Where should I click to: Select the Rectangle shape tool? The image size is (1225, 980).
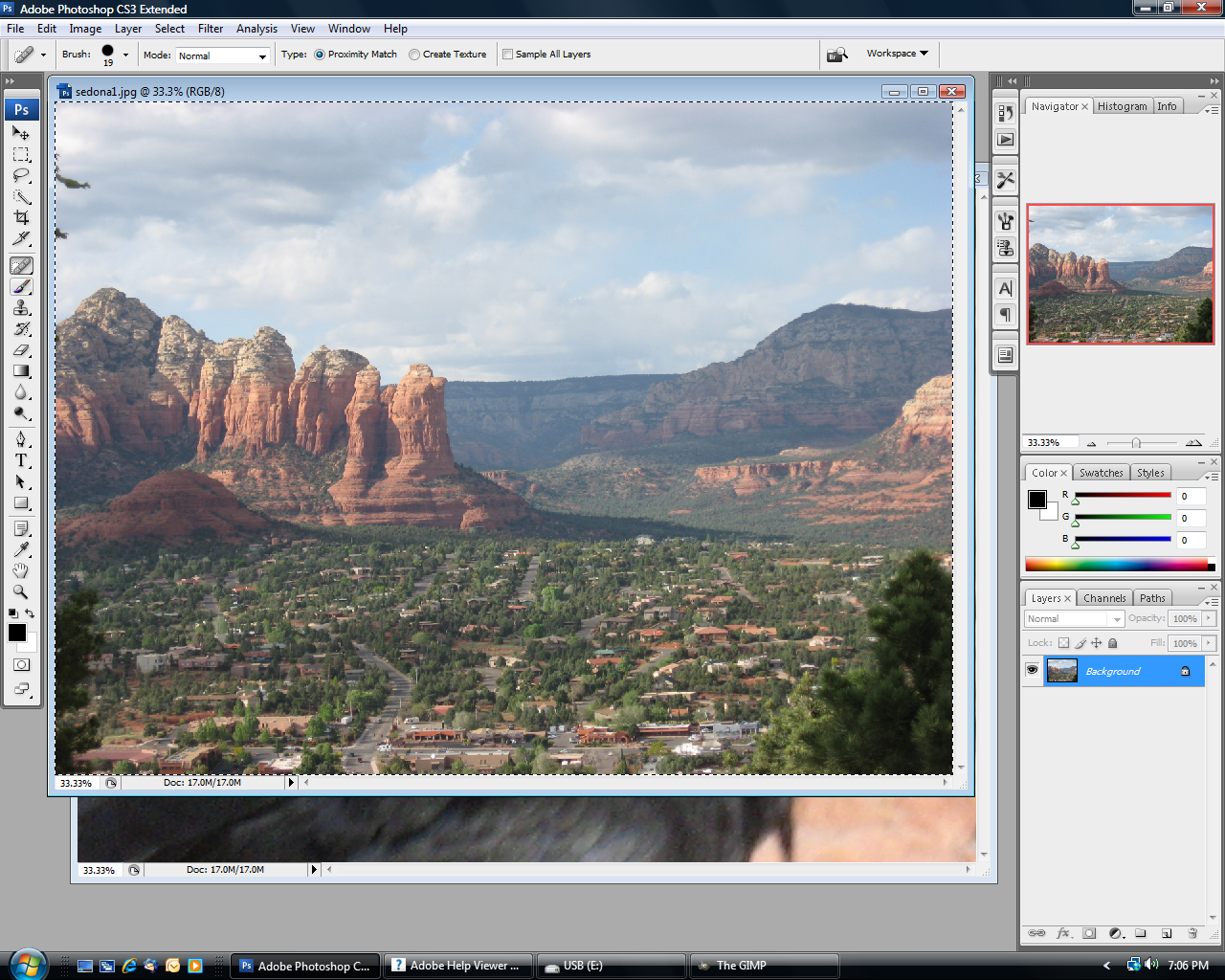point(21,502)
